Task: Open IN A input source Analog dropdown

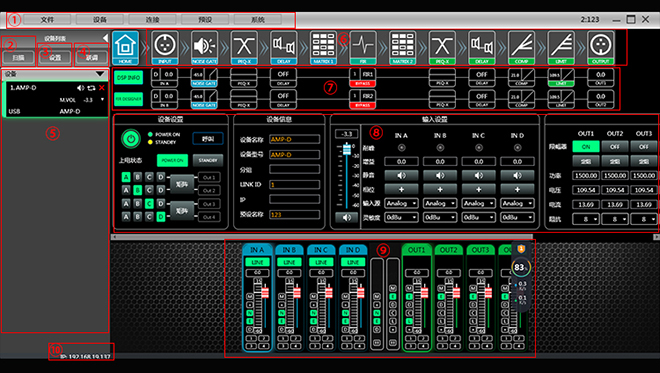Action: click(x=401, y=203)
